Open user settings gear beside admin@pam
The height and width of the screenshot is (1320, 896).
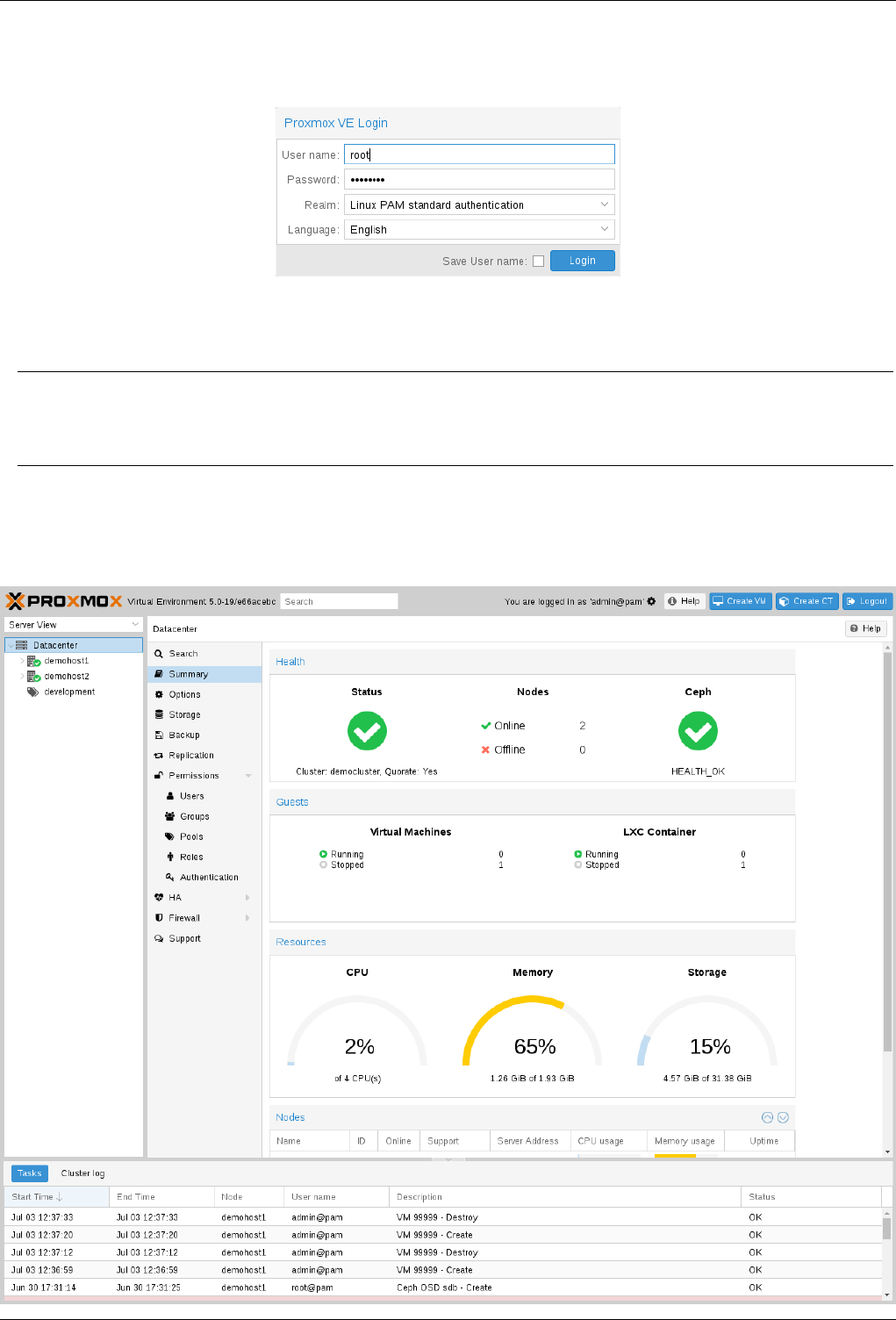652,601
